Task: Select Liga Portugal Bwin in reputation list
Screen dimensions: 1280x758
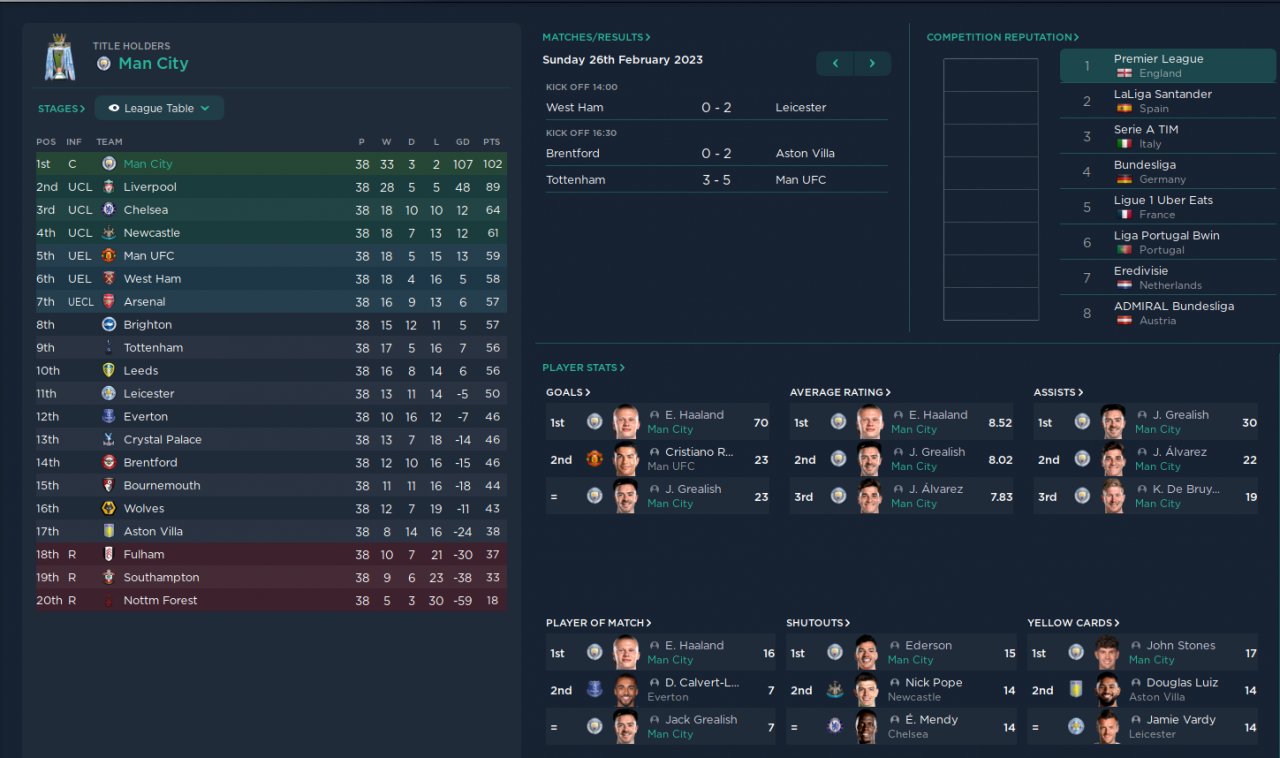Action: click(x=1168, y=242)
